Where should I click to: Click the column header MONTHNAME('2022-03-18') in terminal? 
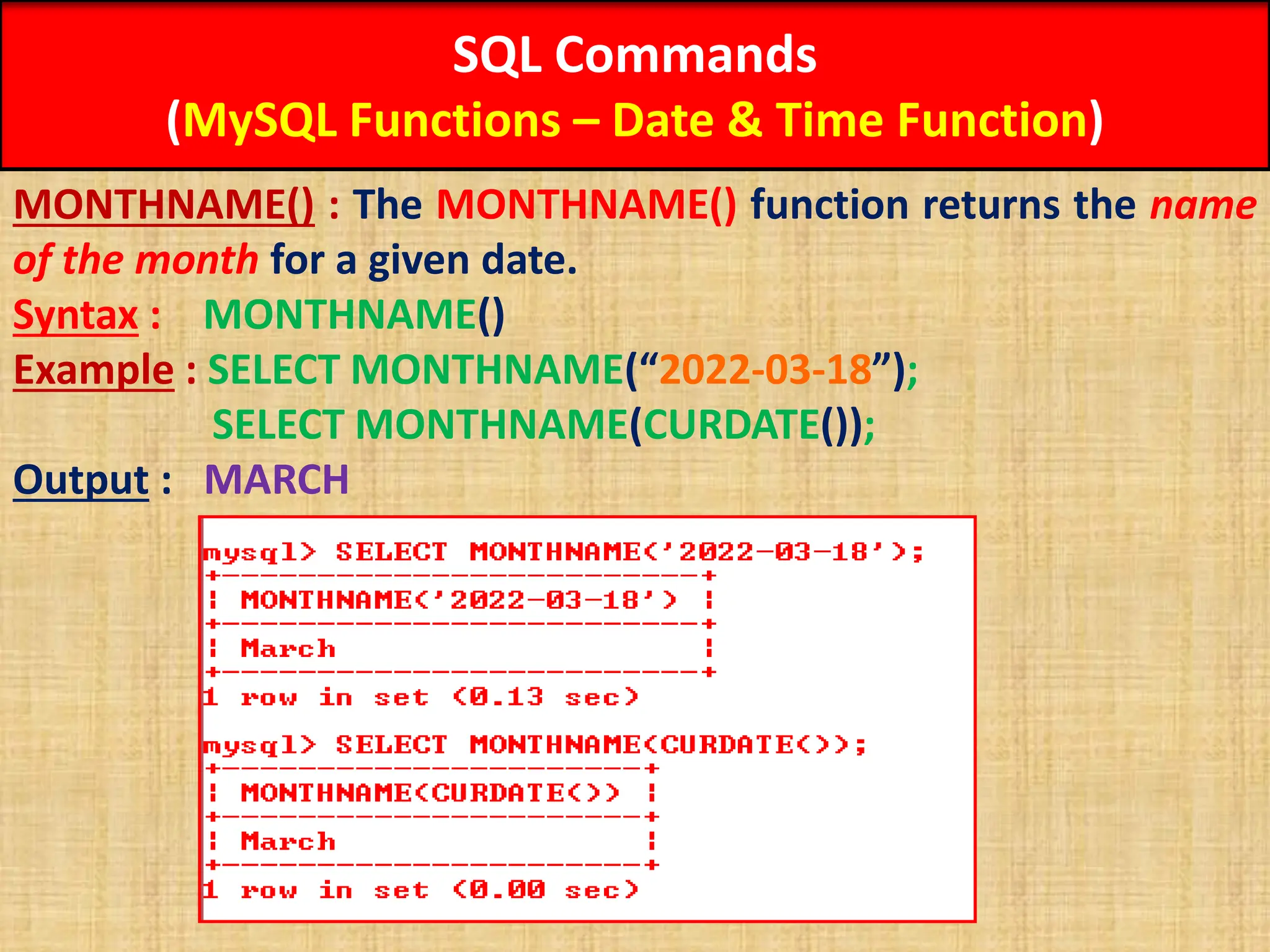point(459,600)
